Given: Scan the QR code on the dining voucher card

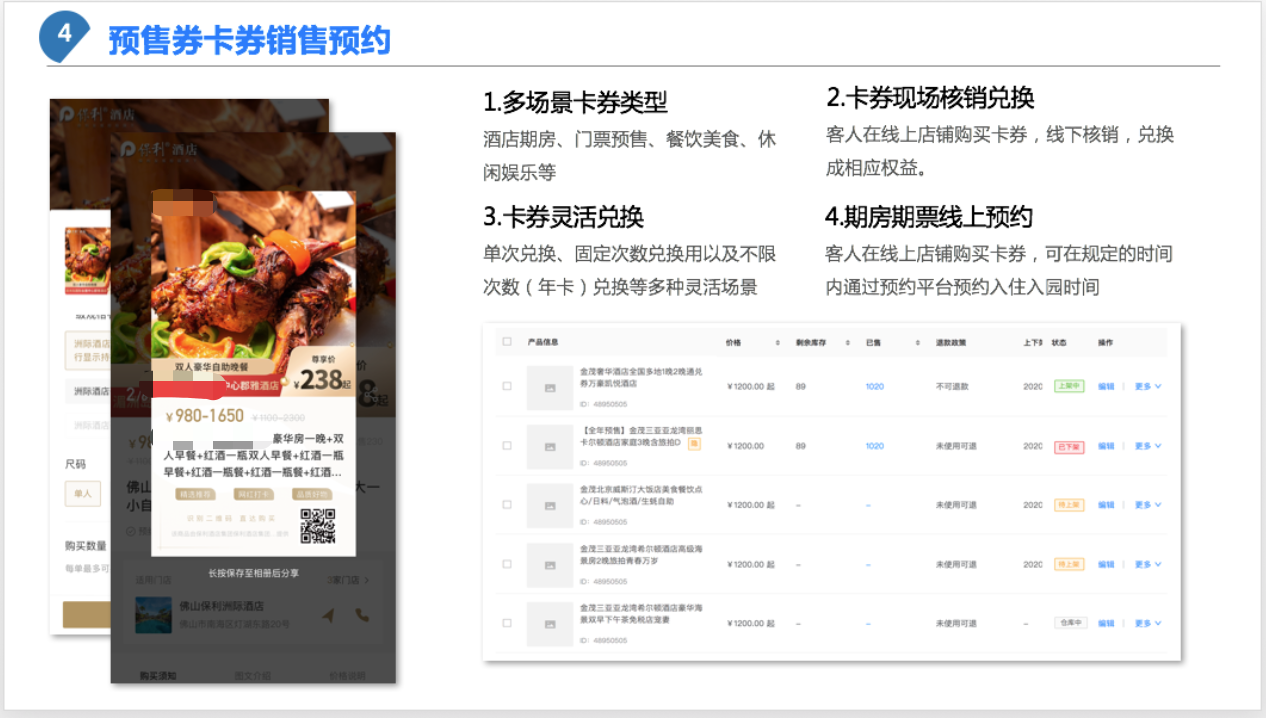Looking at the screenshot, I should coord(319,526).
